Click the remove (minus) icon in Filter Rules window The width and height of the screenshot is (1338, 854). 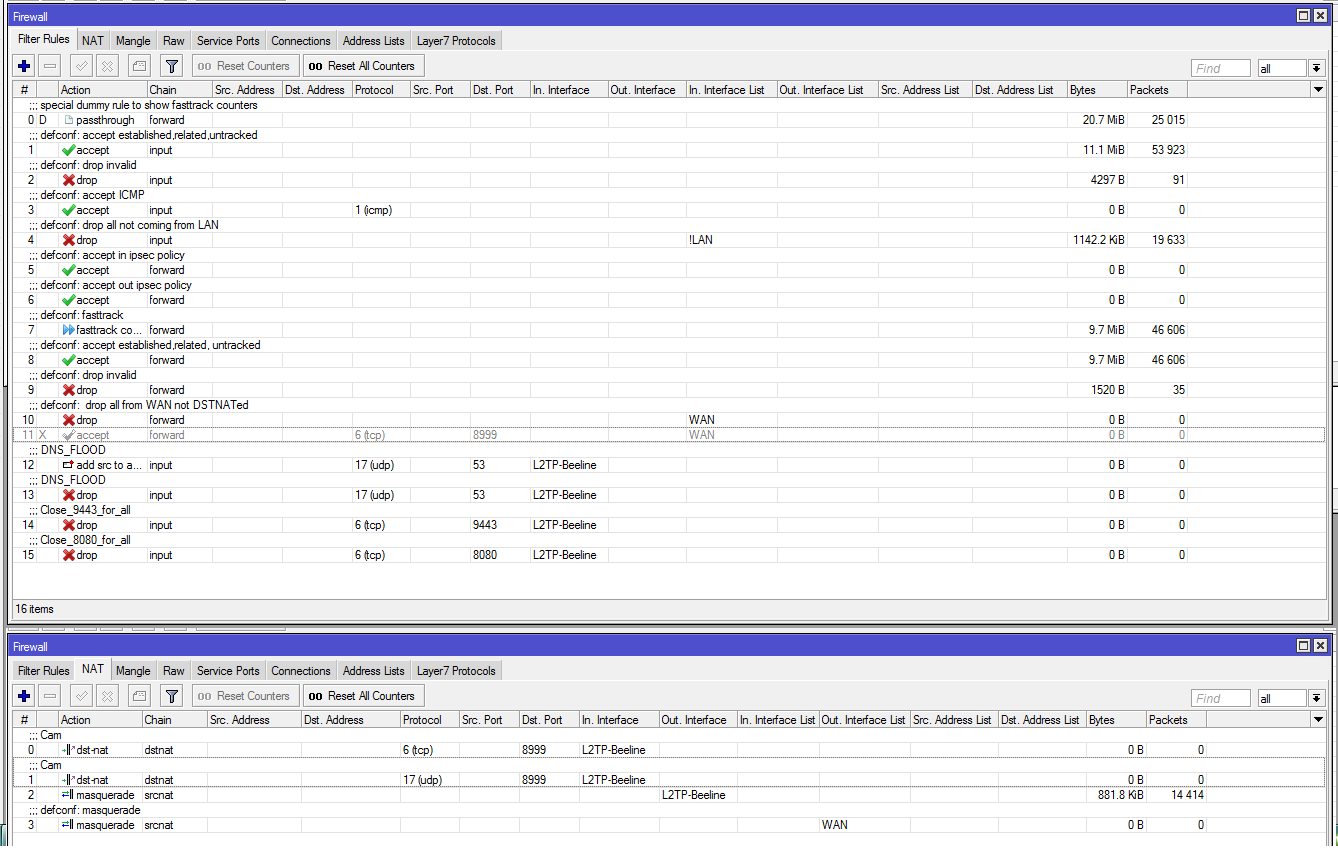coord(50,66)
